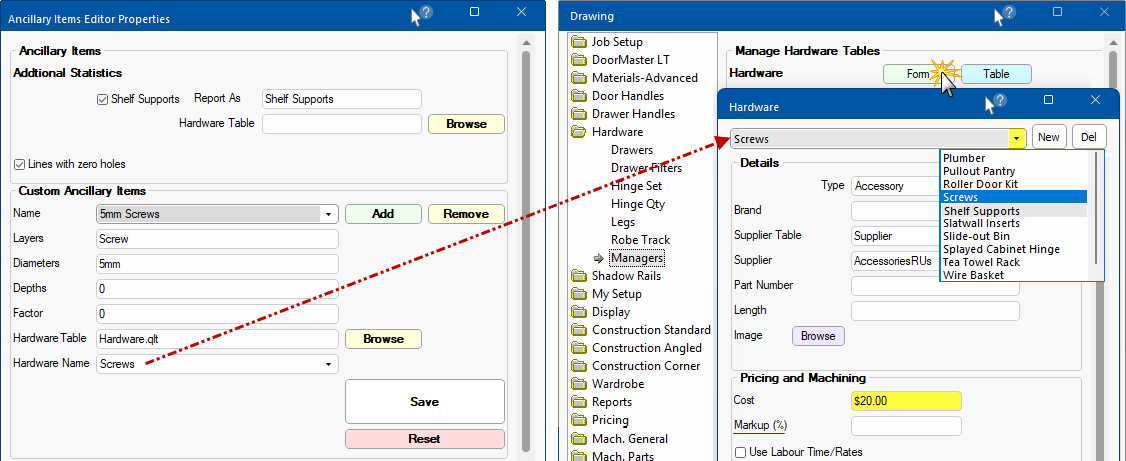Click the Hardware folder icon
Viewport: 1126px width, 461px height.
click(x=578, y=132)
